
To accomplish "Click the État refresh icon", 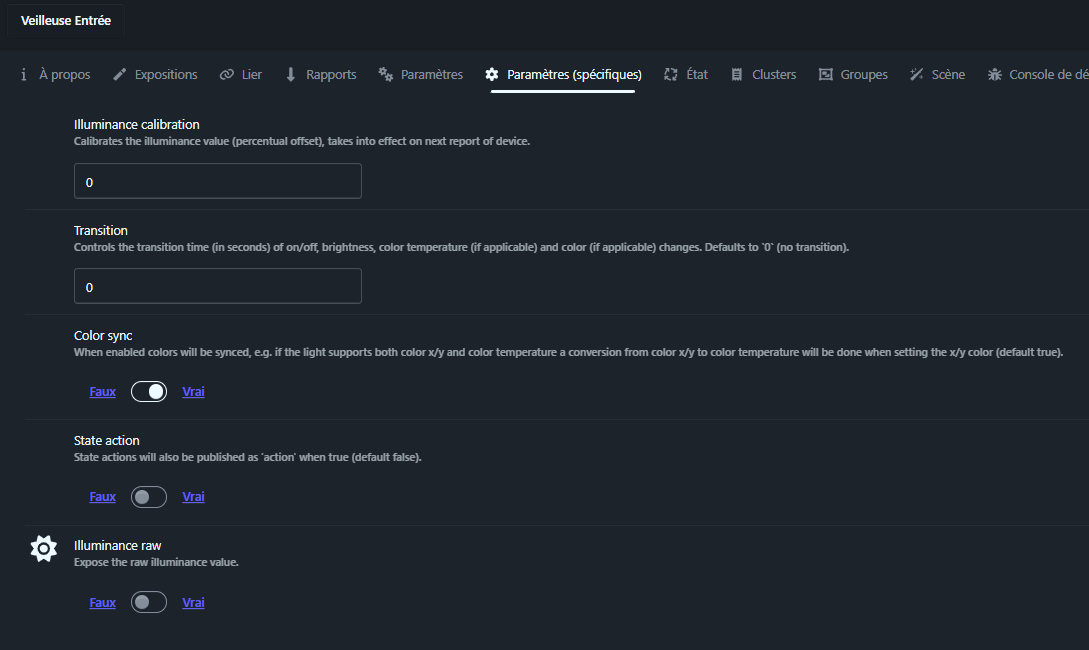I will pos(671,75).
